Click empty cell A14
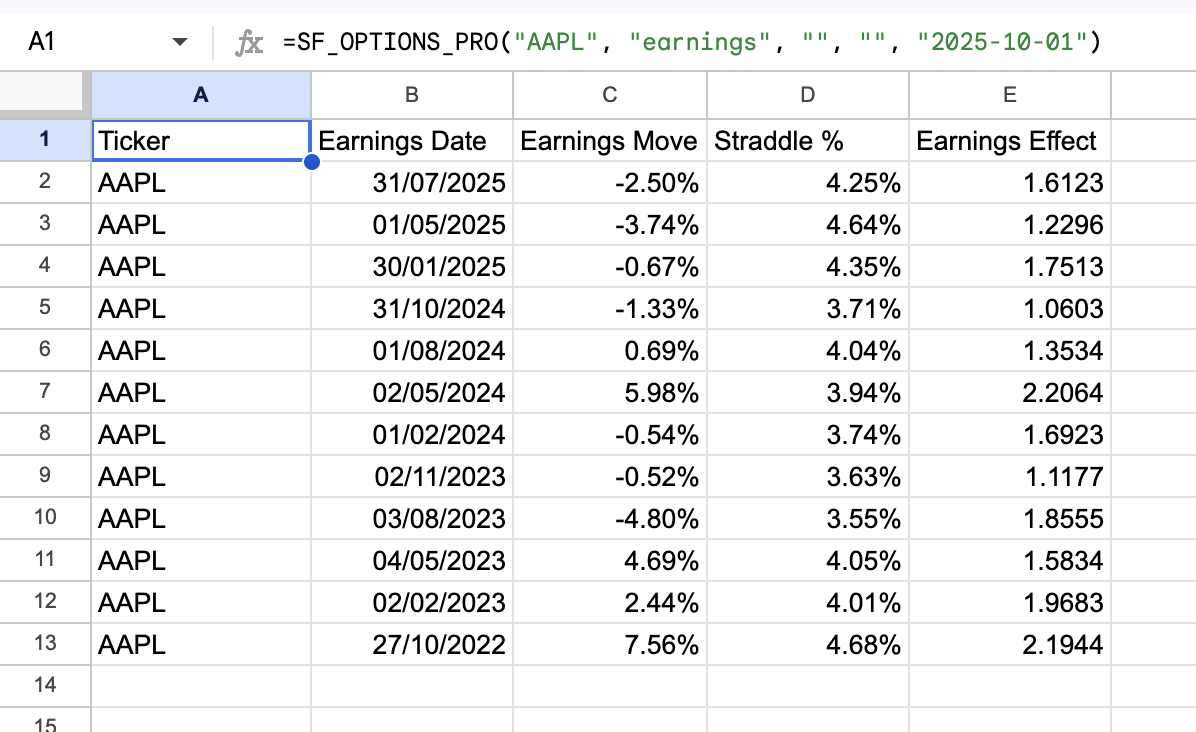This screenshot has height=732, width=1196. (x=201, y=685)
